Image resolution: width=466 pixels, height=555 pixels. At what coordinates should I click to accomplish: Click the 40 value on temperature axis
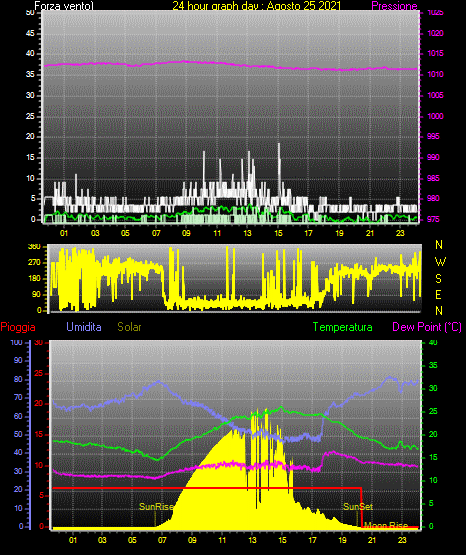pos(433,342)
